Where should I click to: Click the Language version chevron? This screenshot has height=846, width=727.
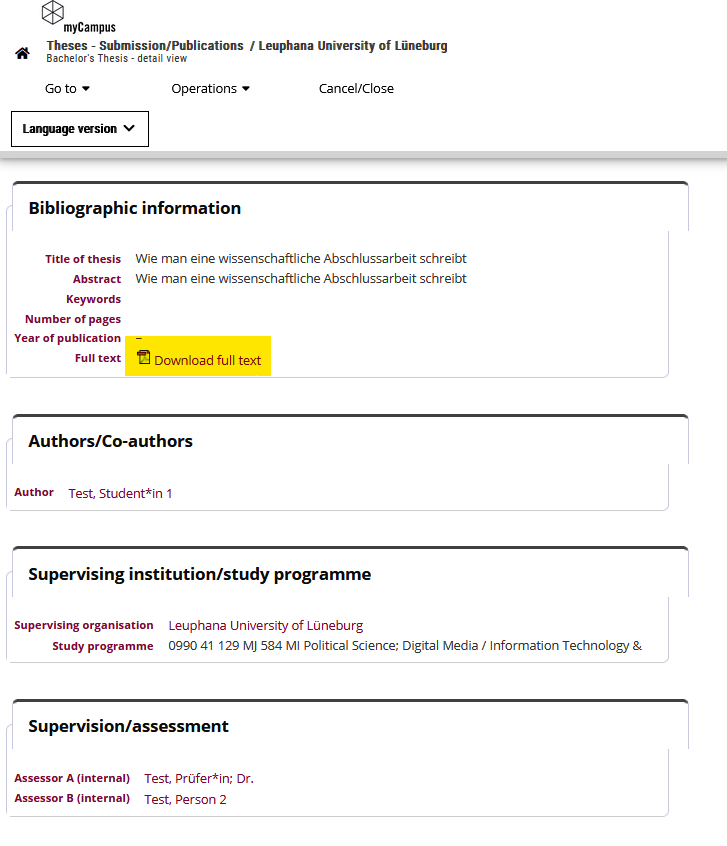pos(129,128)
